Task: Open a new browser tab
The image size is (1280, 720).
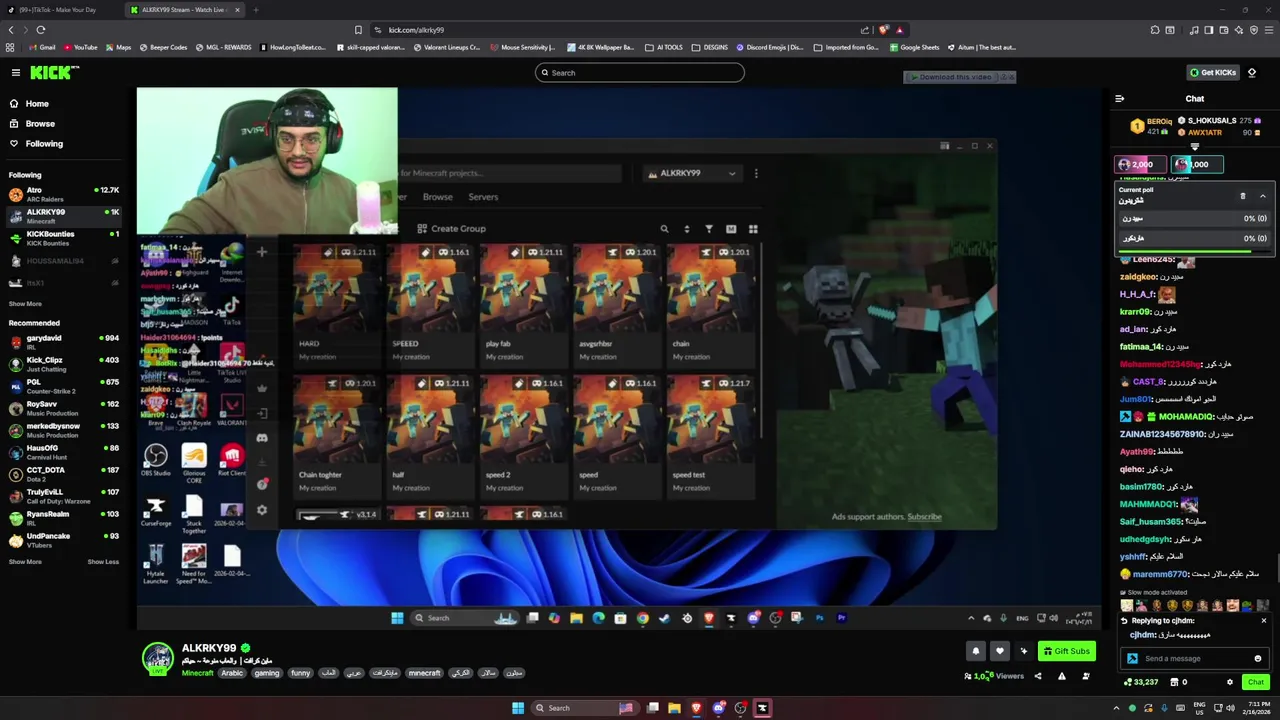Action: click(x=256, y=10)
